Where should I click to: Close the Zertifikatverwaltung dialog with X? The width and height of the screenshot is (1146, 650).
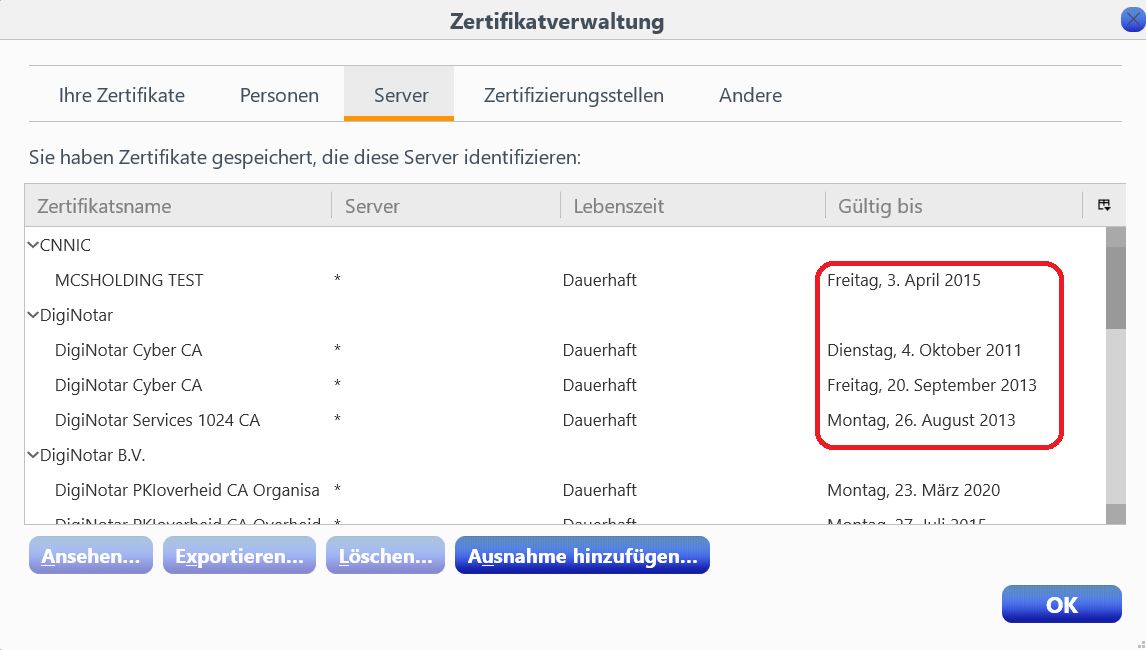[1133, 19]
